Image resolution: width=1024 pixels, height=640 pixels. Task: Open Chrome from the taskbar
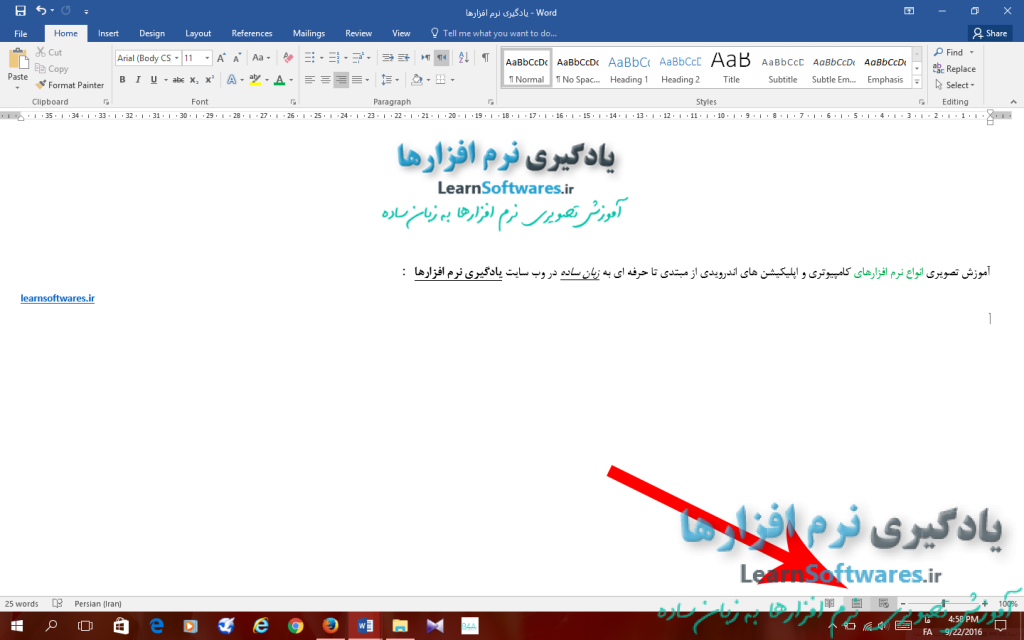(x=295, y=626)
